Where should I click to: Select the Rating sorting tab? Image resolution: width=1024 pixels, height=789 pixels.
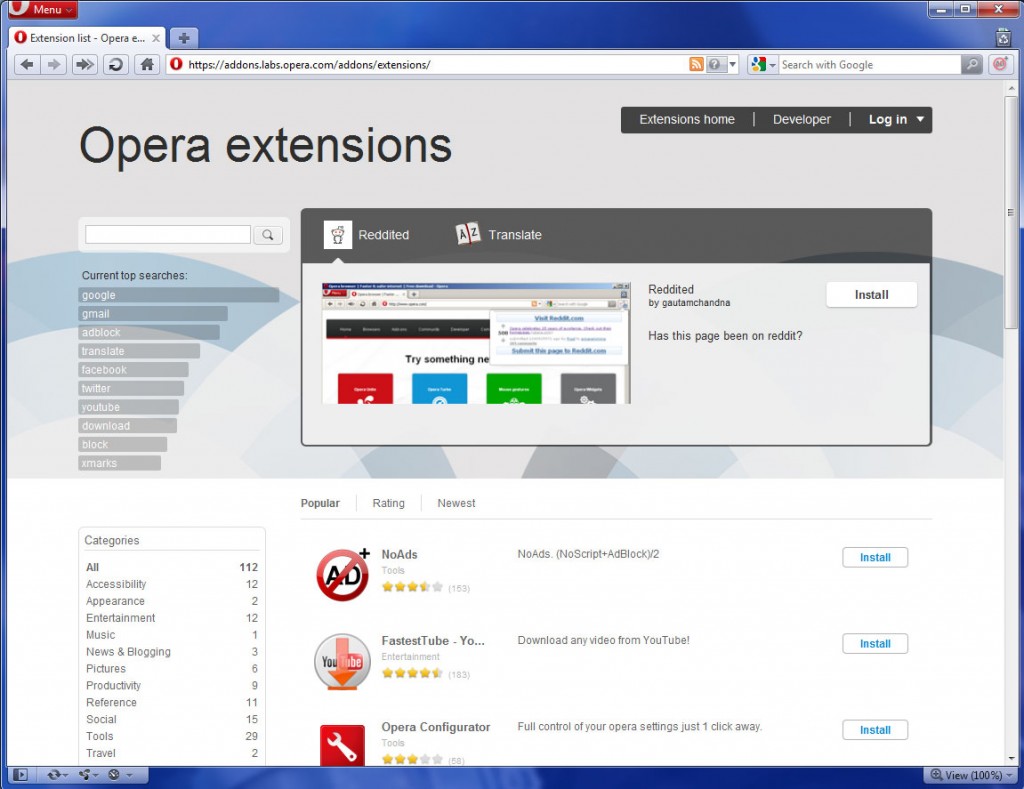pos(389,503)
